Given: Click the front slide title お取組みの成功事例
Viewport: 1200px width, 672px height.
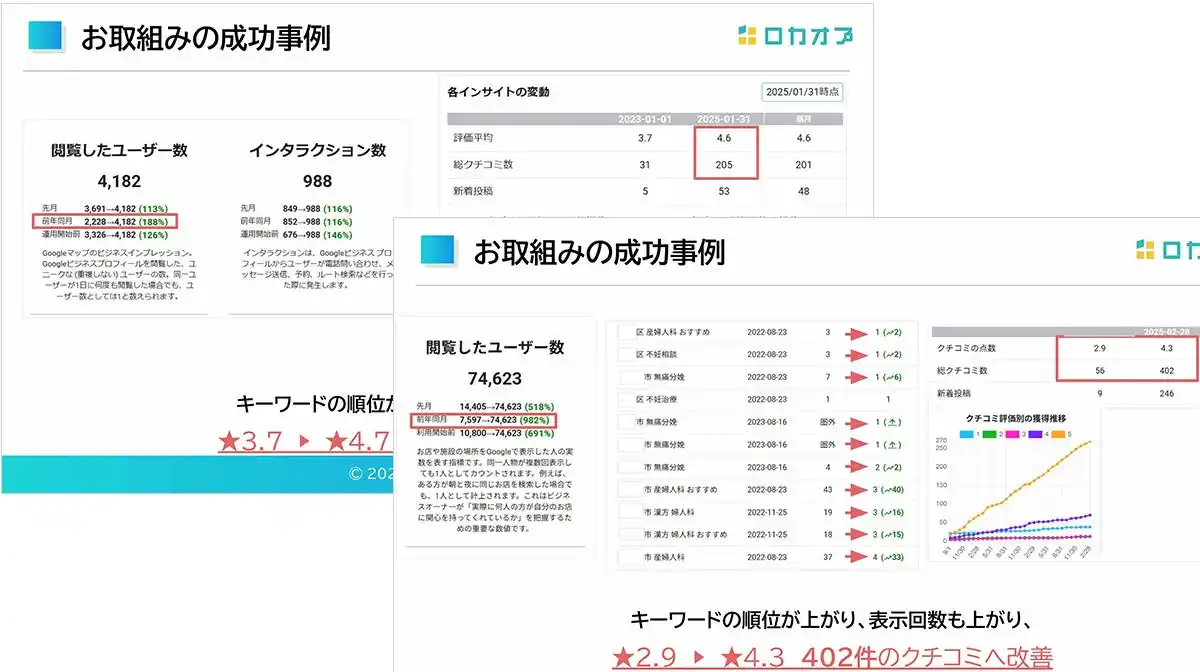Looking at the screenshot, I should click(598, 251).
